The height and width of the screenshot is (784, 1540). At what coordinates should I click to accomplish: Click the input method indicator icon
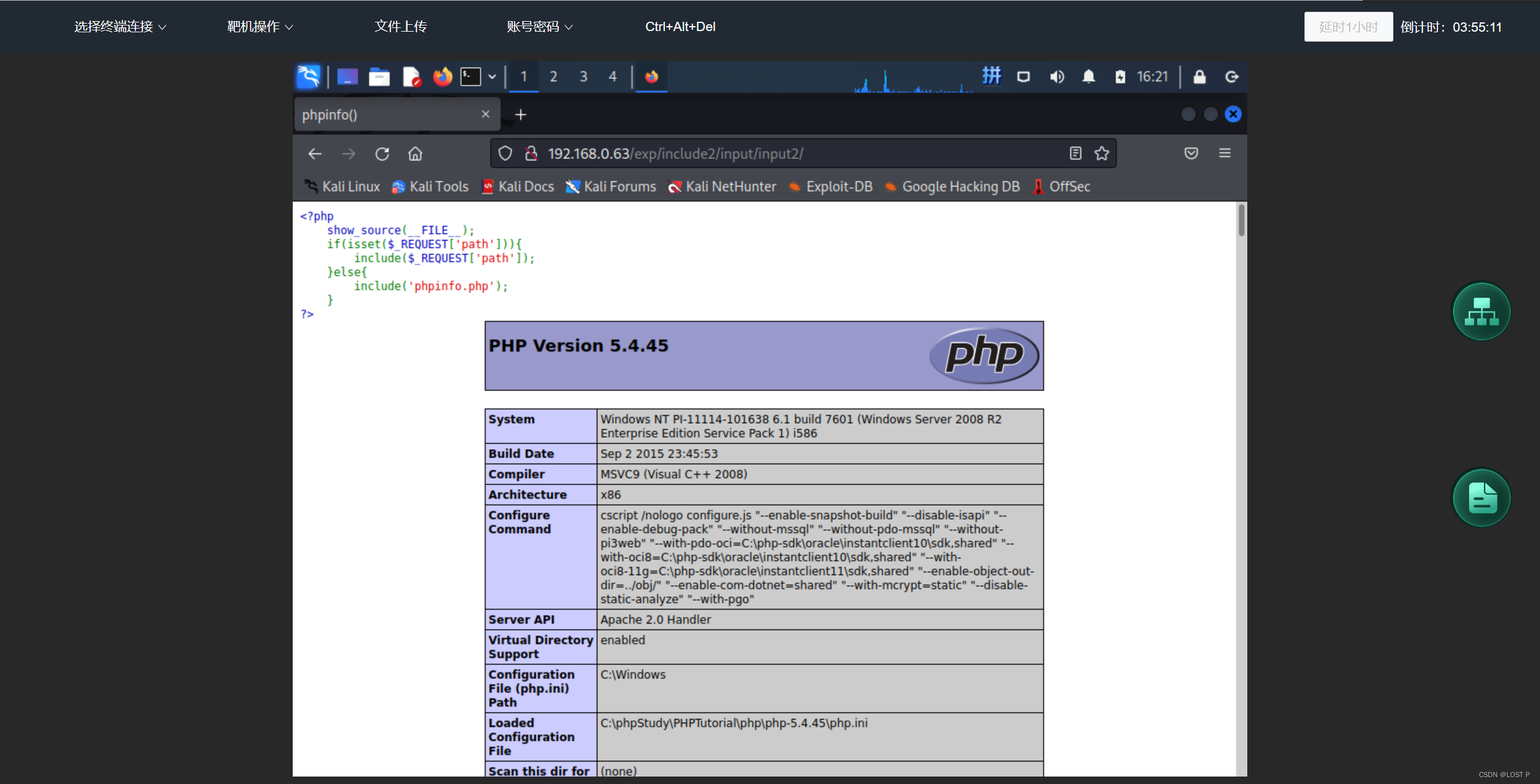click(x=991, y=76)
